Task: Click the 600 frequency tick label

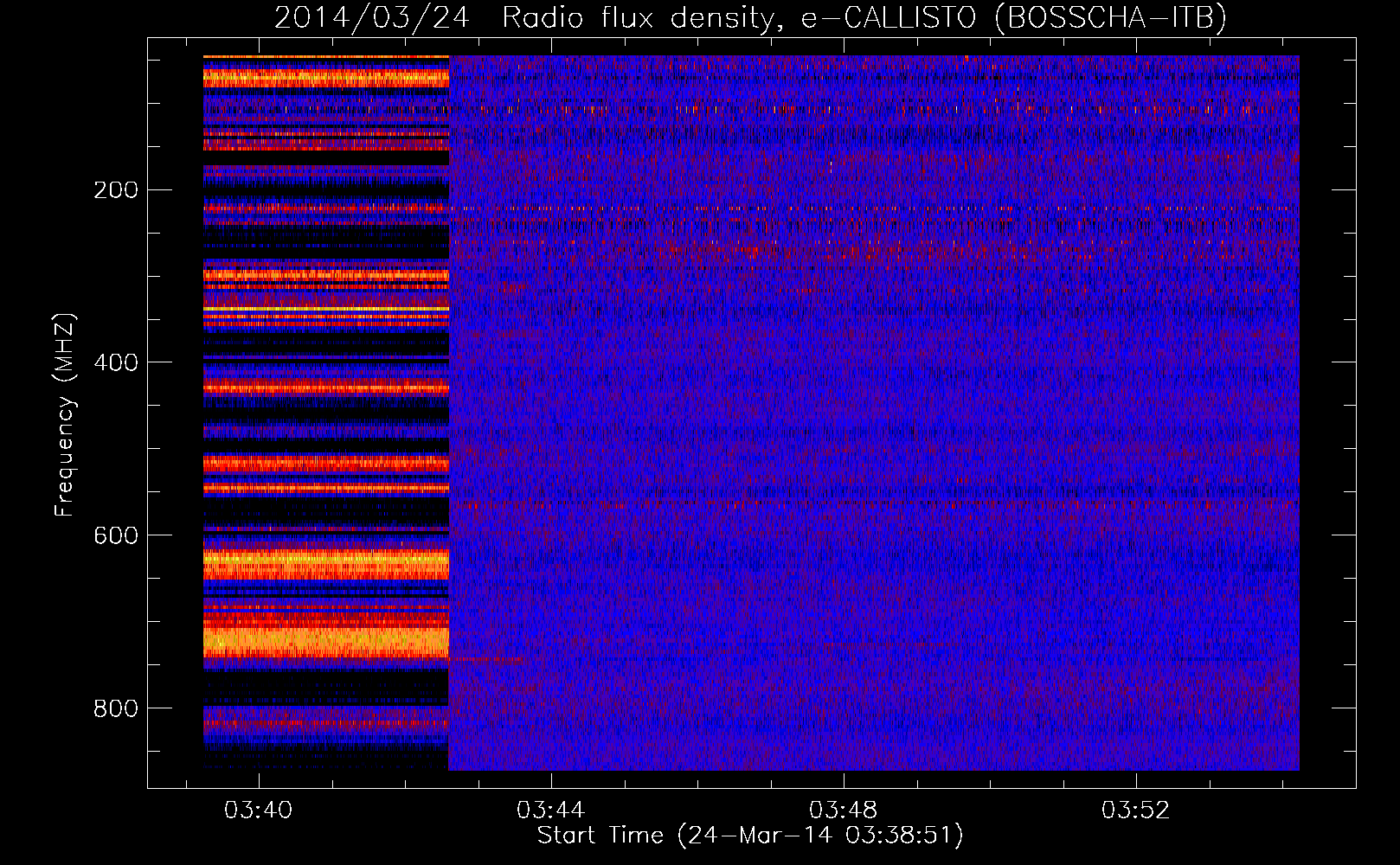Action: click(x=116, y=536)
